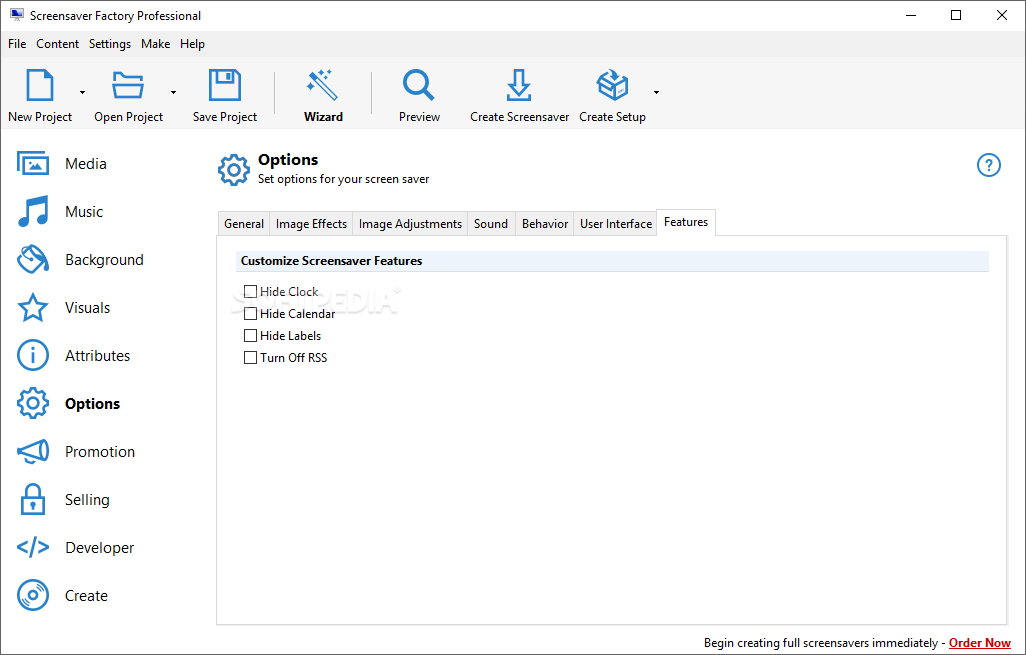Screen dimensions: 1026x655
Task: Launch the Wizard magic wand tool
Action: click(x=323, y=85)
